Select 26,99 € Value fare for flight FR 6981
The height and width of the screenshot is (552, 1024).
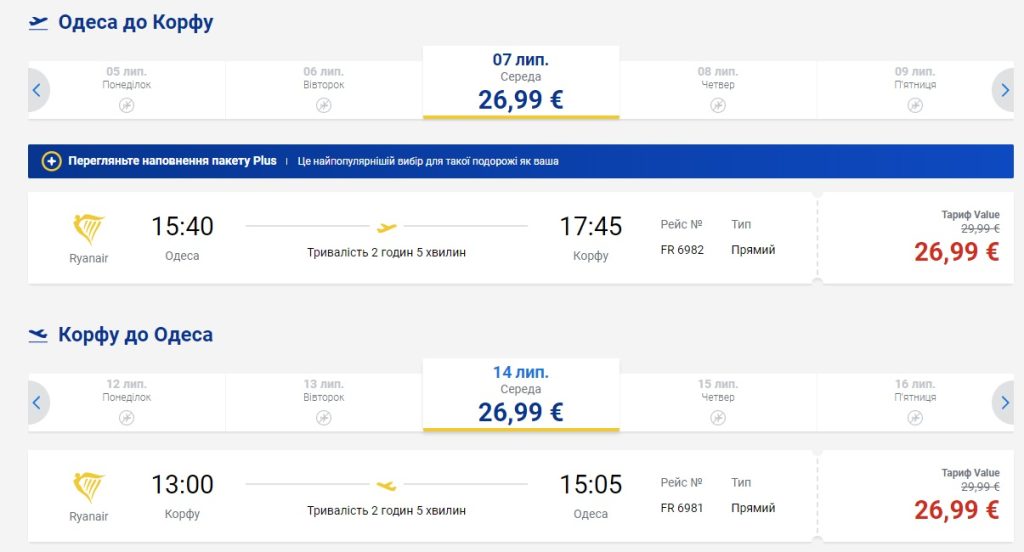[x=956, y=509]
